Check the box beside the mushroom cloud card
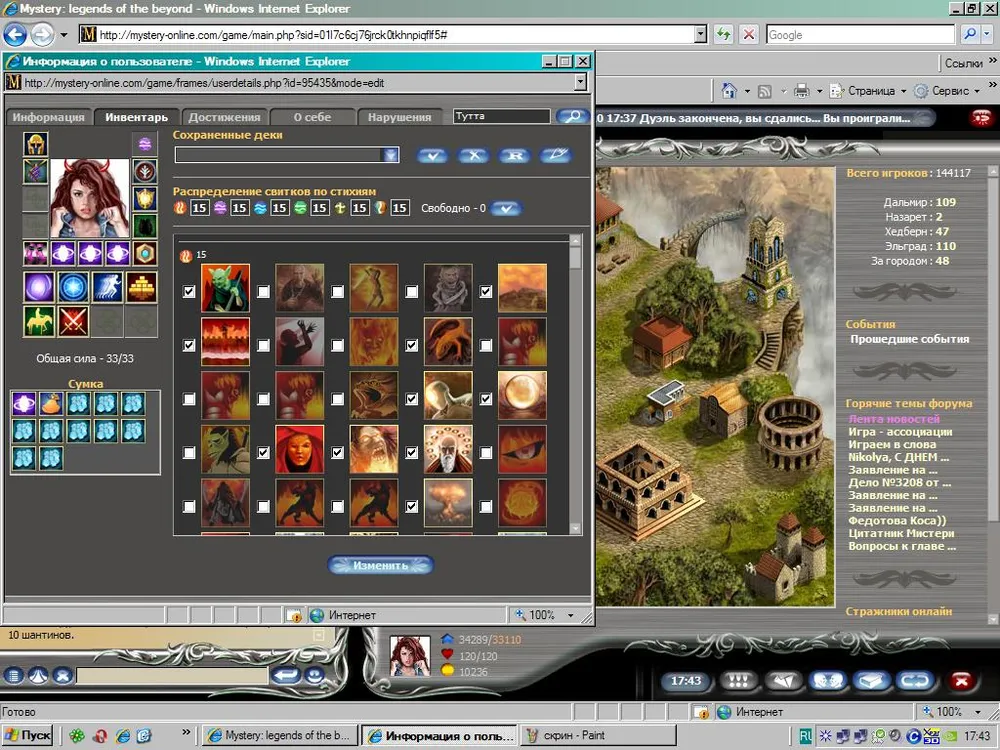The height and width of the screenshot is (750, 1000). [x=412, y=507]
